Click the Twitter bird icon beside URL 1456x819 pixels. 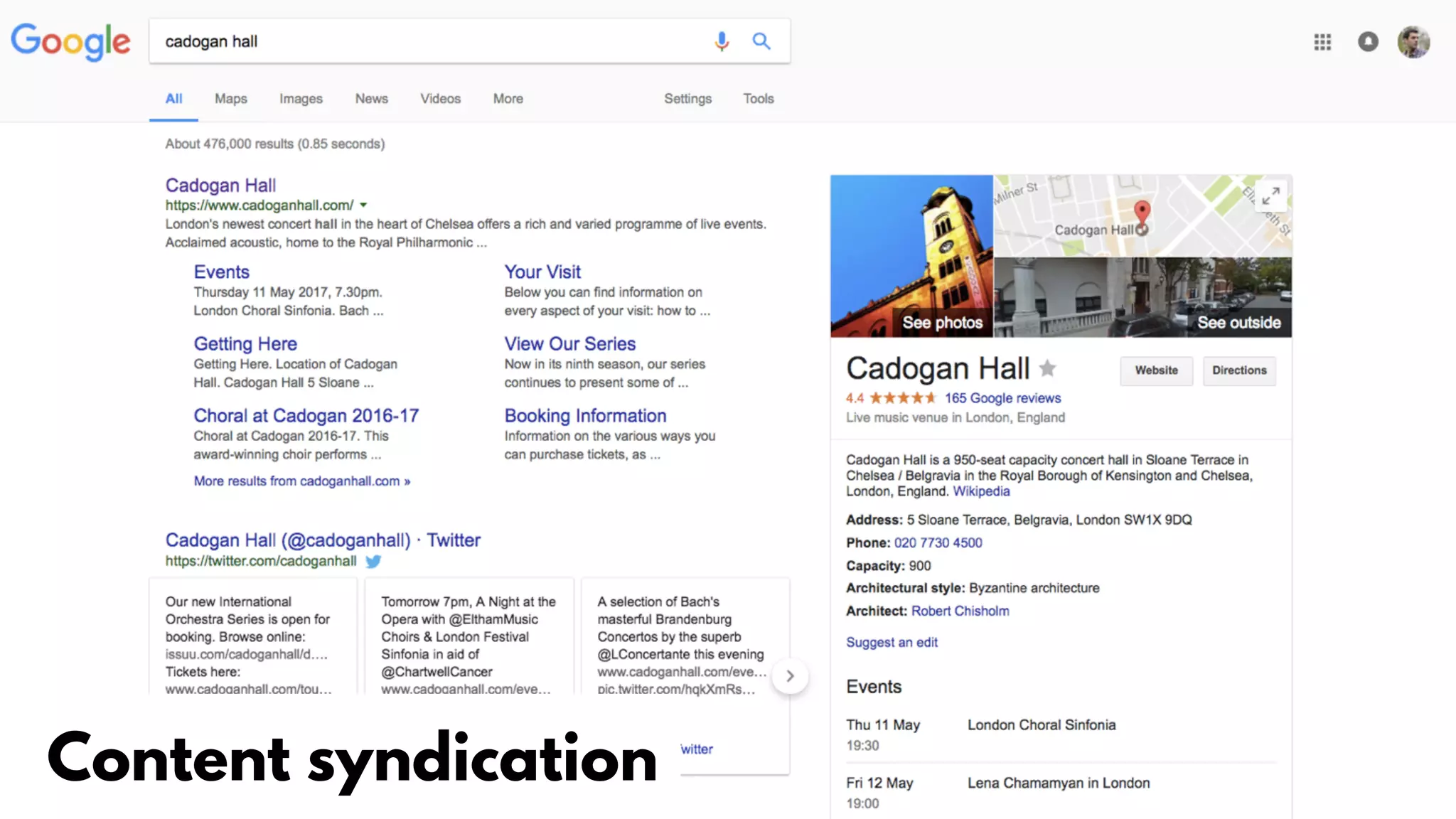coord(373,561)
